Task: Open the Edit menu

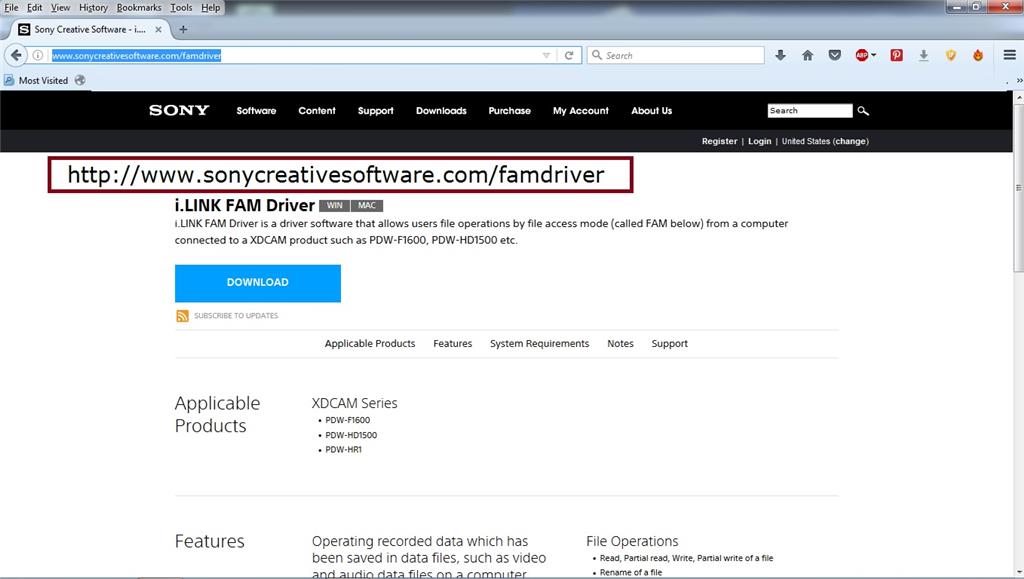Action: pos(35,8)
